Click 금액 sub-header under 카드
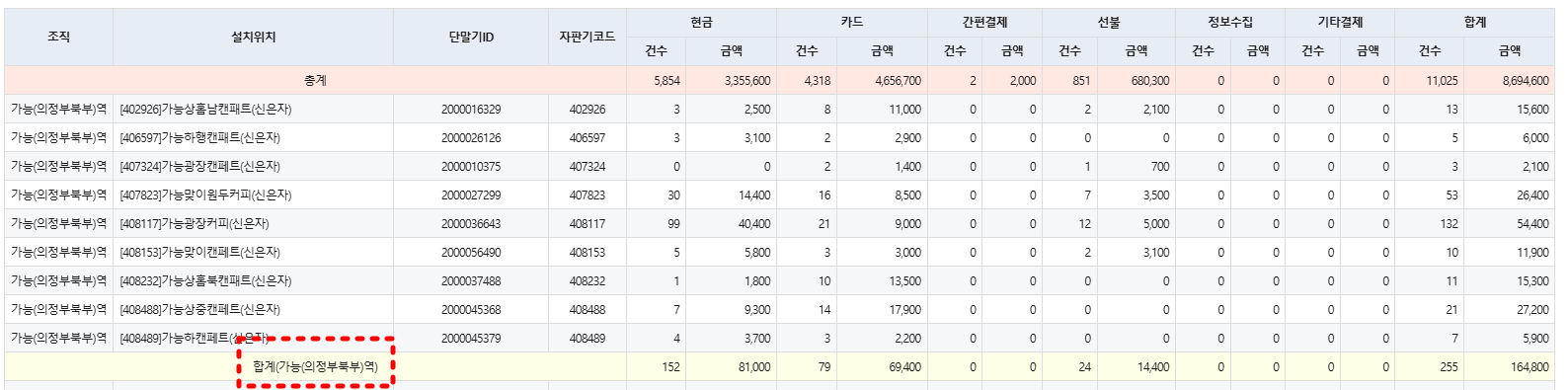This screenshot has width=1568, height=390. tap(882, 50)
